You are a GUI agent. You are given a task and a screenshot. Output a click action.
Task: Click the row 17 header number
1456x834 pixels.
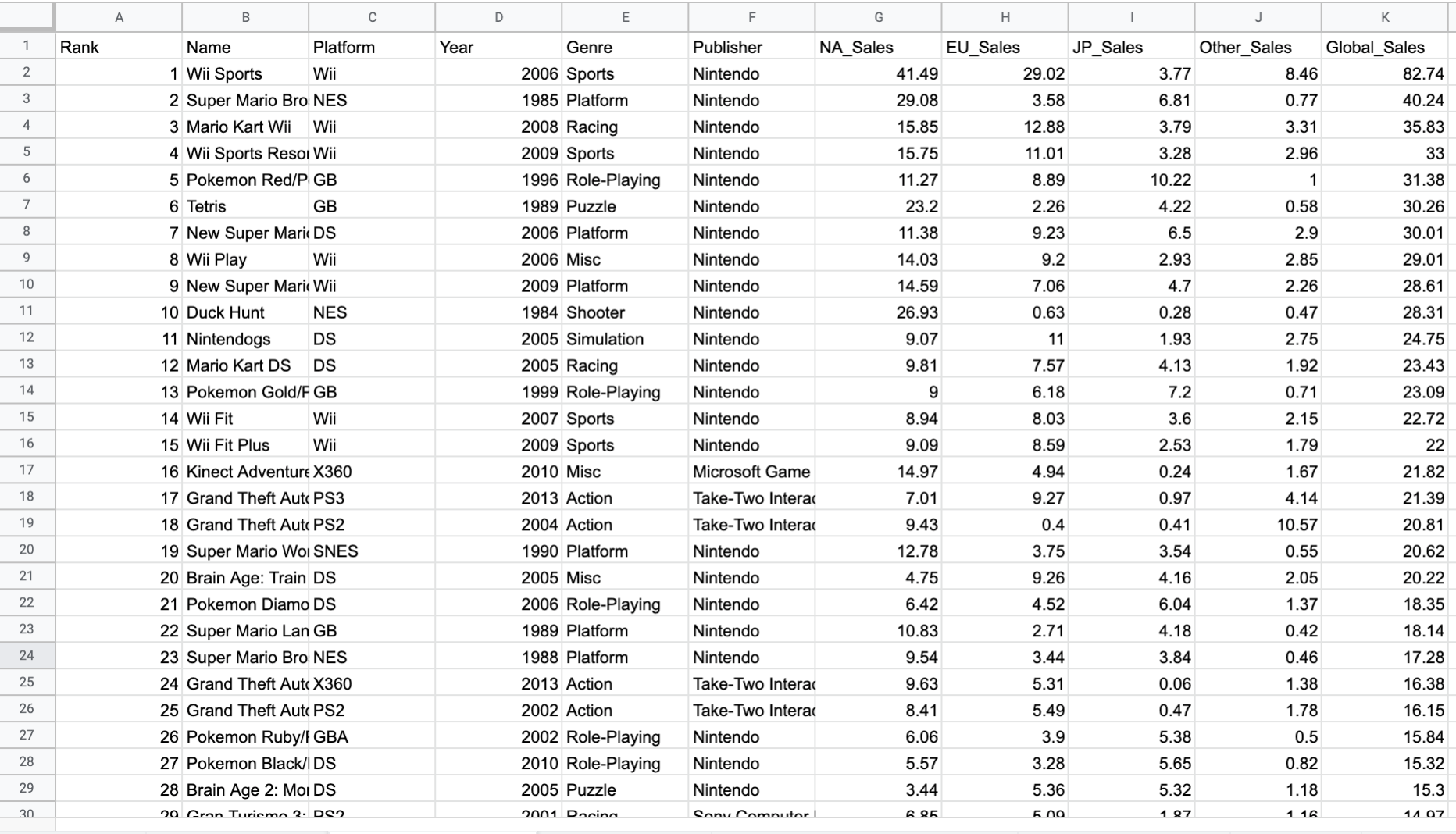[x=27, y=471]
